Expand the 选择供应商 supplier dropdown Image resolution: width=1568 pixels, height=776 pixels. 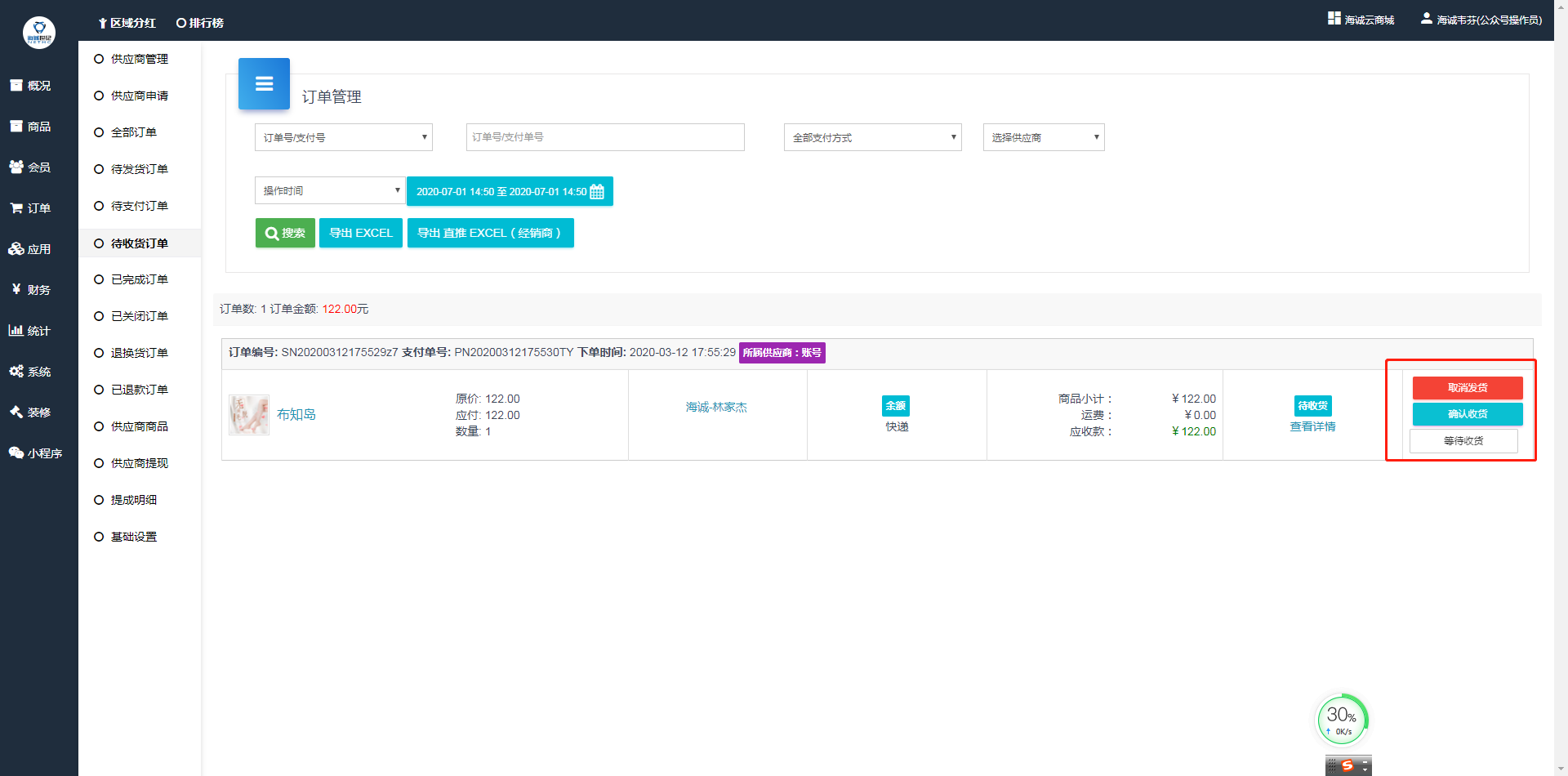[1044, 137]
